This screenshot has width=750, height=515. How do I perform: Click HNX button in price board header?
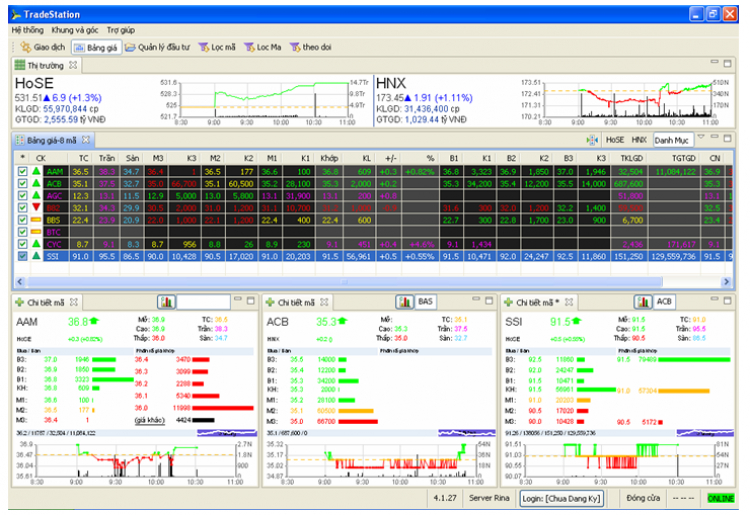pyautogui.click(x=639, y=140)
